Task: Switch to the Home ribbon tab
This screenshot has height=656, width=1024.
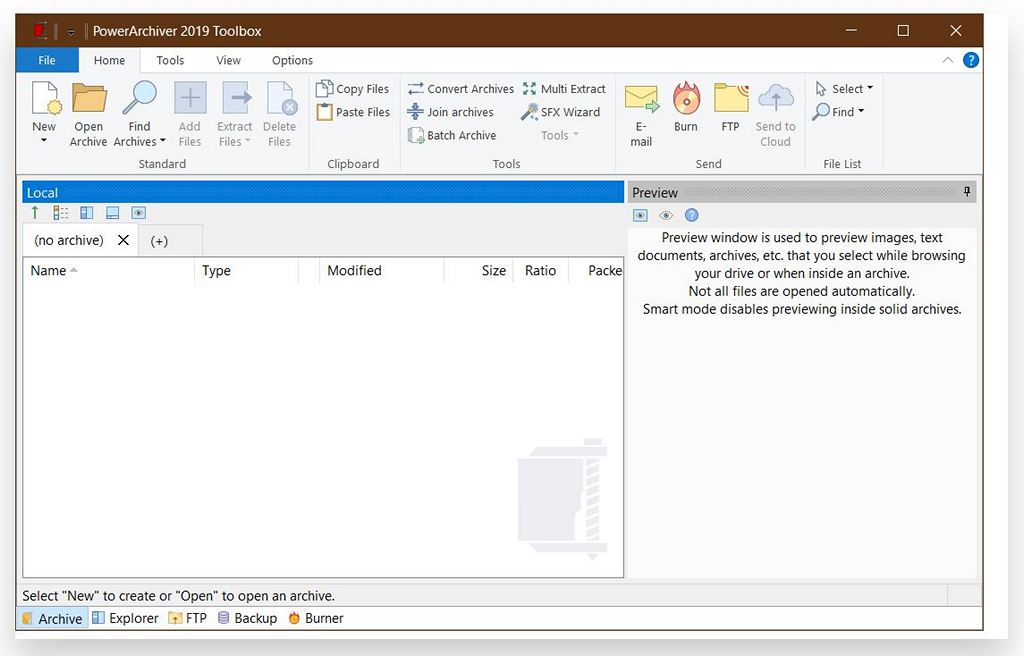Action: 109,60
